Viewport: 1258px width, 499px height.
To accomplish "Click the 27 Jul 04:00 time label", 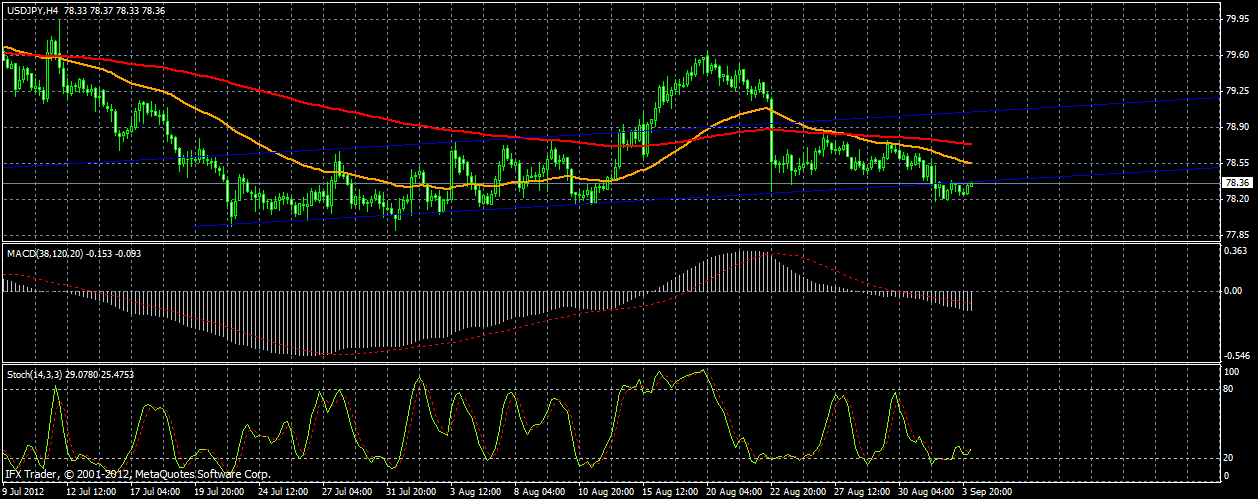I will coord(346,492).
